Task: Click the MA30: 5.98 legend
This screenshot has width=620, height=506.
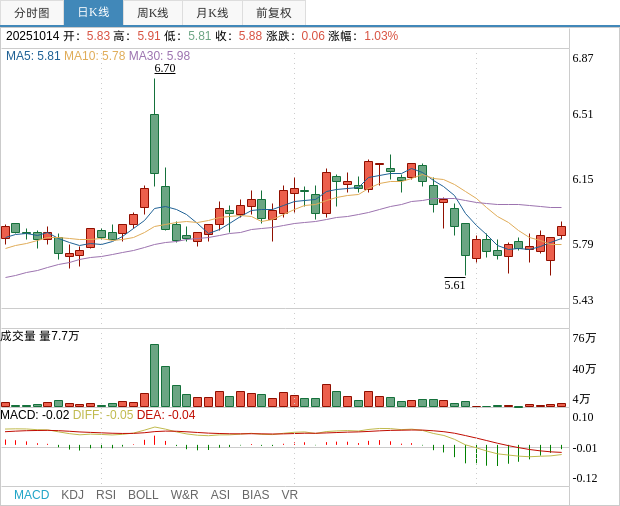Action: tap(159, 56)
